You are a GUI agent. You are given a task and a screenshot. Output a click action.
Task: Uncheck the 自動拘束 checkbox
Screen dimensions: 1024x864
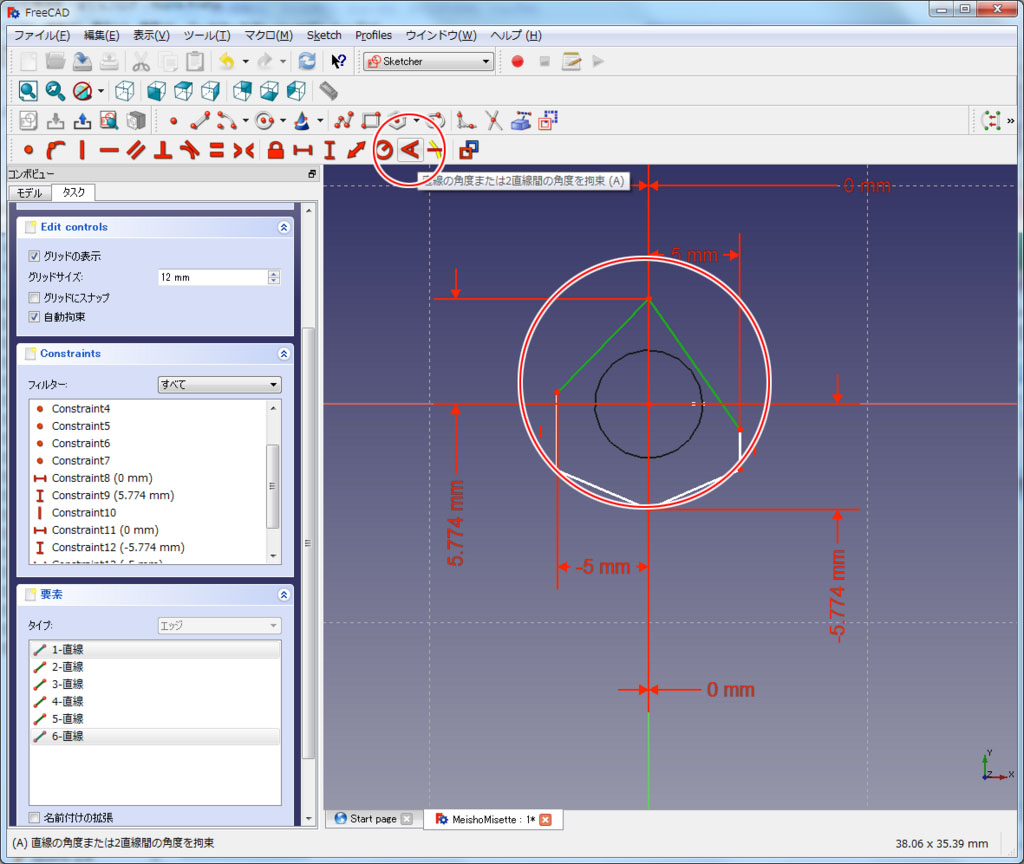point(35,317)
